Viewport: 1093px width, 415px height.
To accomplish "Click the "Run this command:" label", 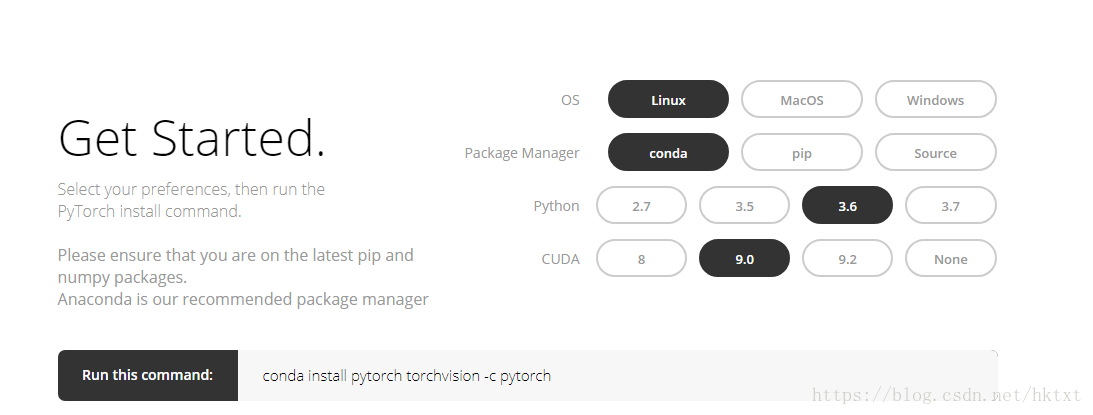I will pyautogui.click(x=147, y=376).
